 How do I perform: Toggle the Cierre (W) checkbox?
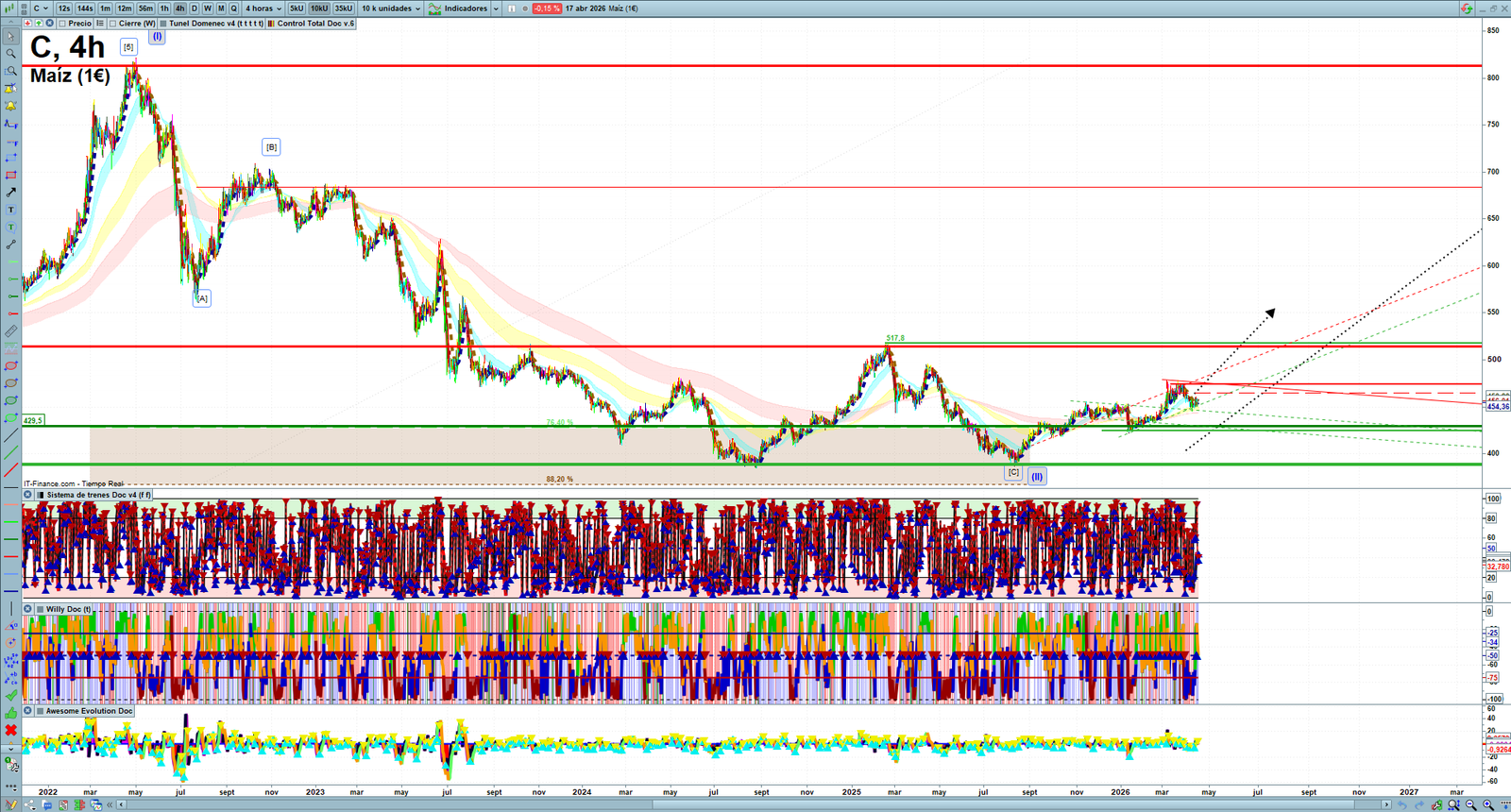113,24
